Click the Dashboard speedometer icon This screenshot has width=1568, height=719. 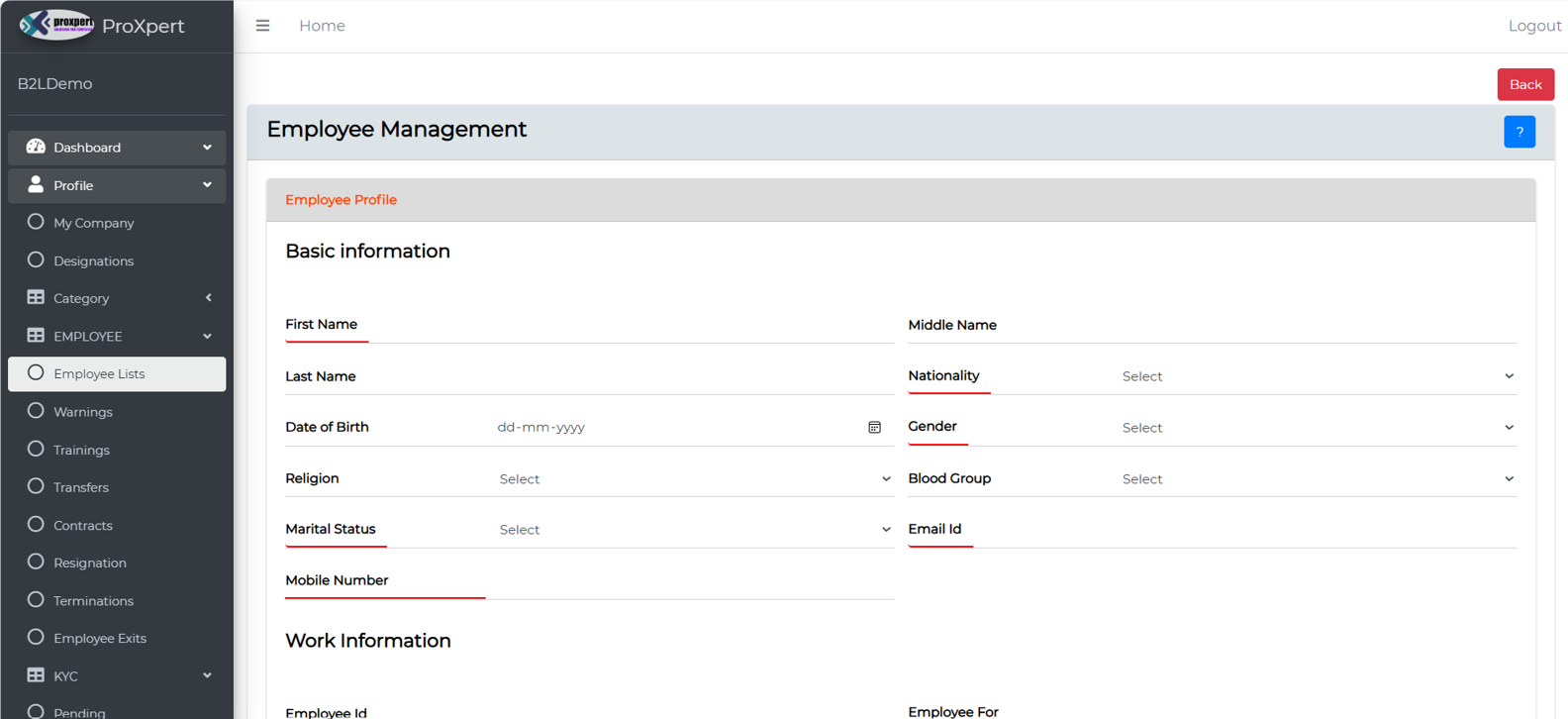coord(36,147)
